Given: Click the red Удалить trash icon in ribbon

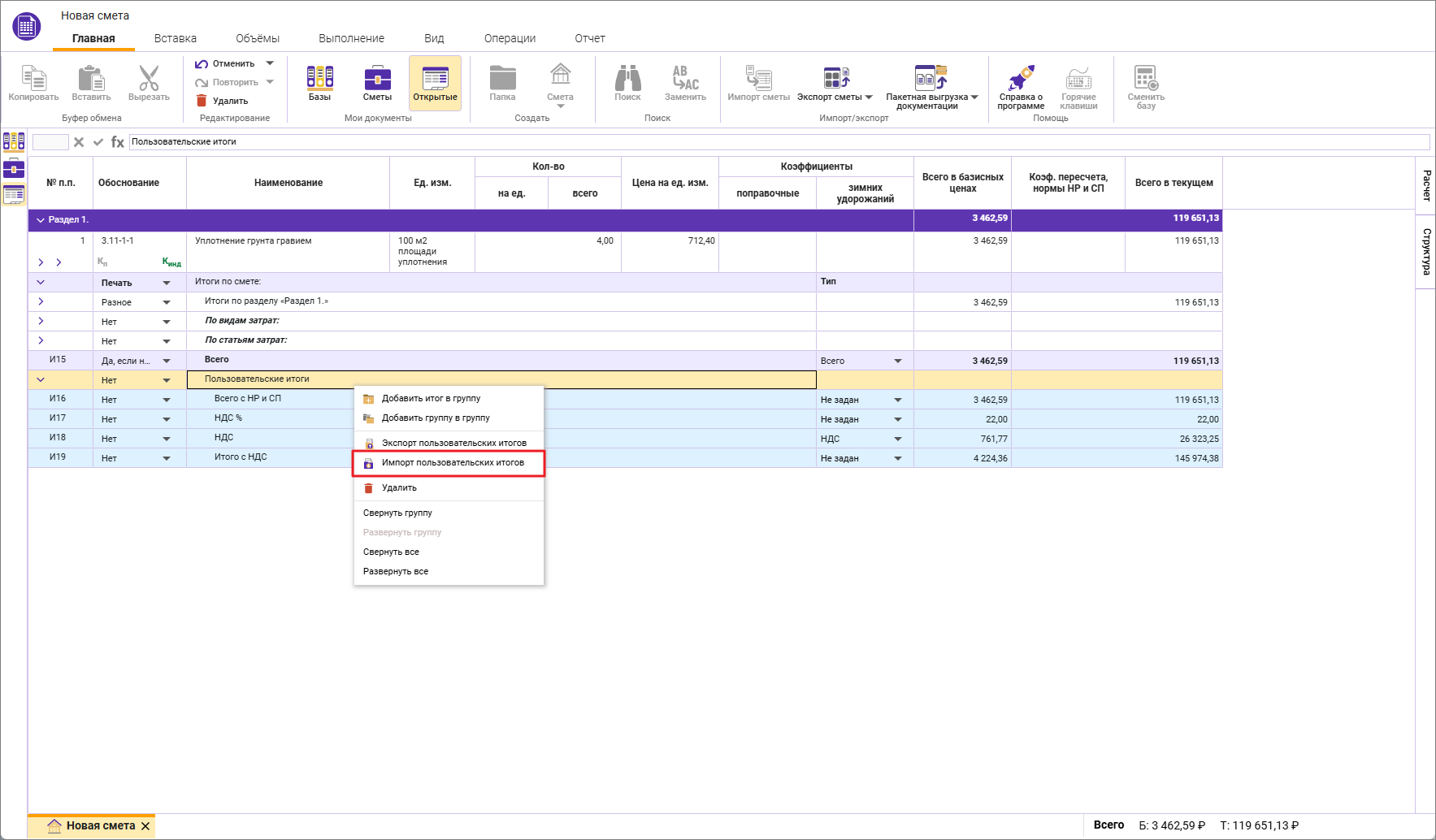Looking at the screenshot, I should [x=202, y=101].
